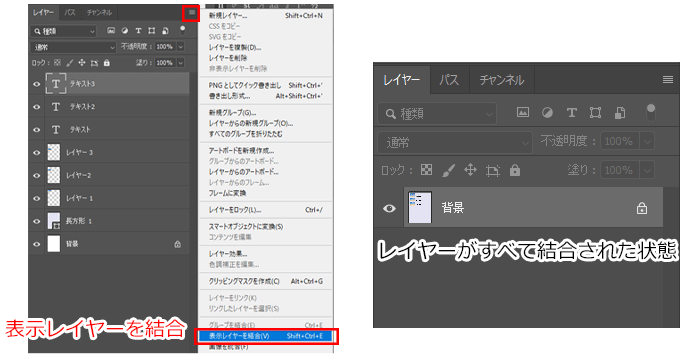The width and height of the screenshot is (700, 360).
Task: Toggle visibility of the テキスト layer
Action: [37, 130]
